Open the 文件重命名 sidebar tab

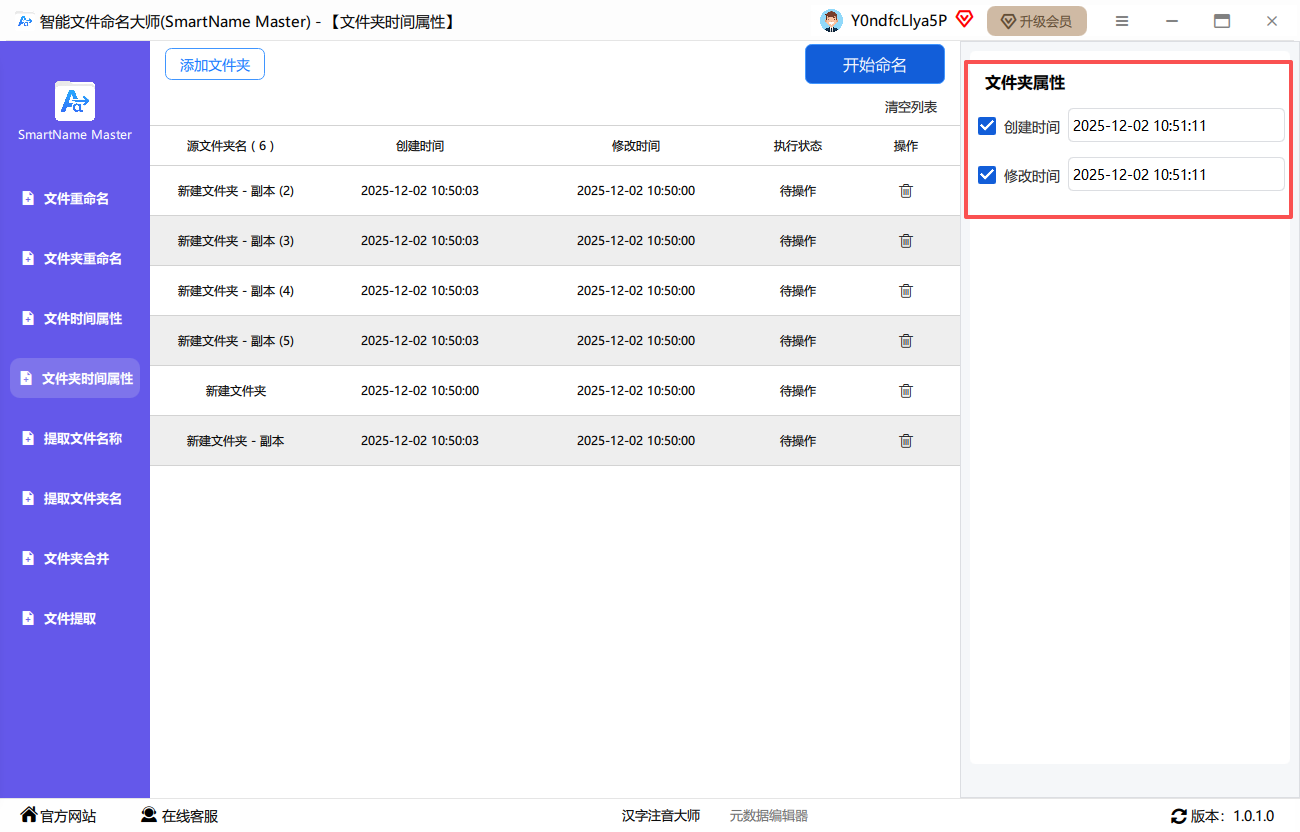click(76, 199)
